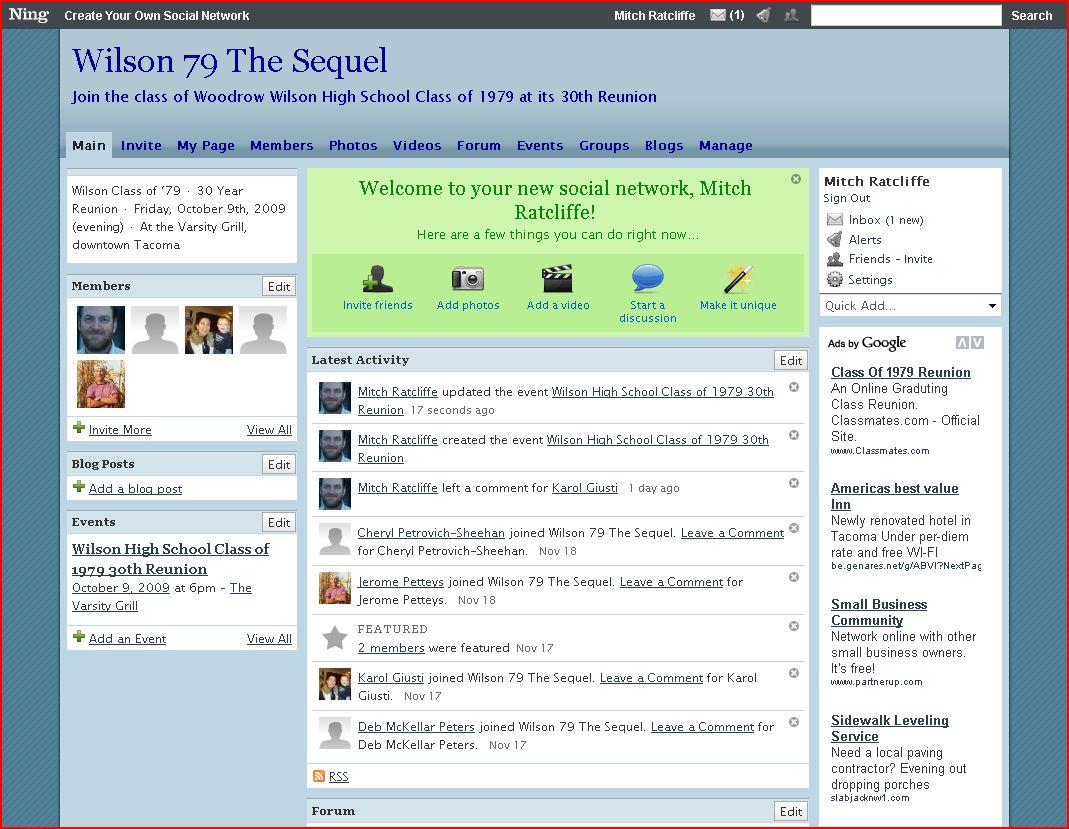
Task: Open the friends icon in top bar
Action: coord(791,15)
